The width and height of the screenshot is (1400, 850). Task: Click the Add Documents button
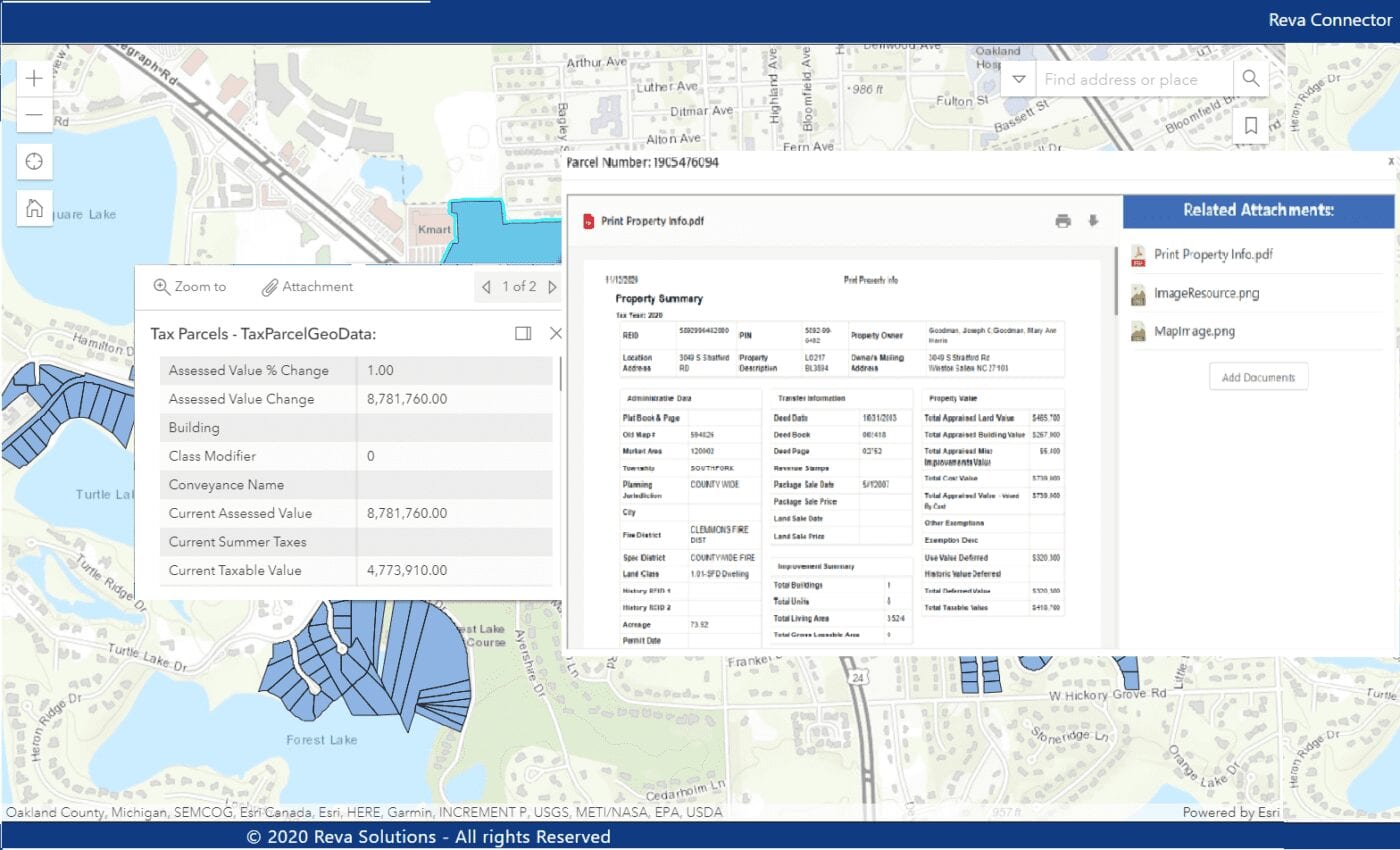click(1258, 377)
